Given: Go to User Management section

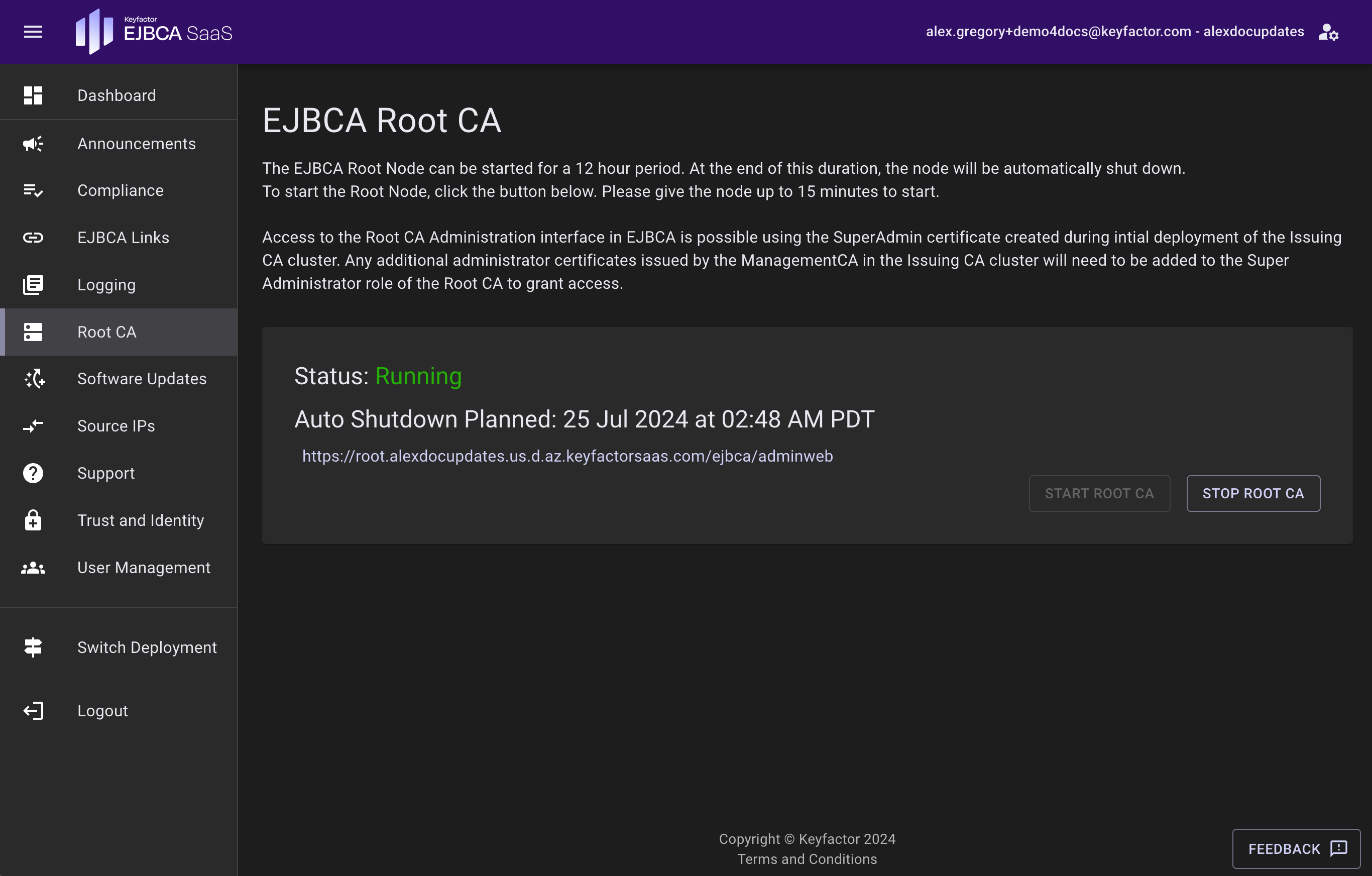Looking at the screenshot, I should coord(144,568).
